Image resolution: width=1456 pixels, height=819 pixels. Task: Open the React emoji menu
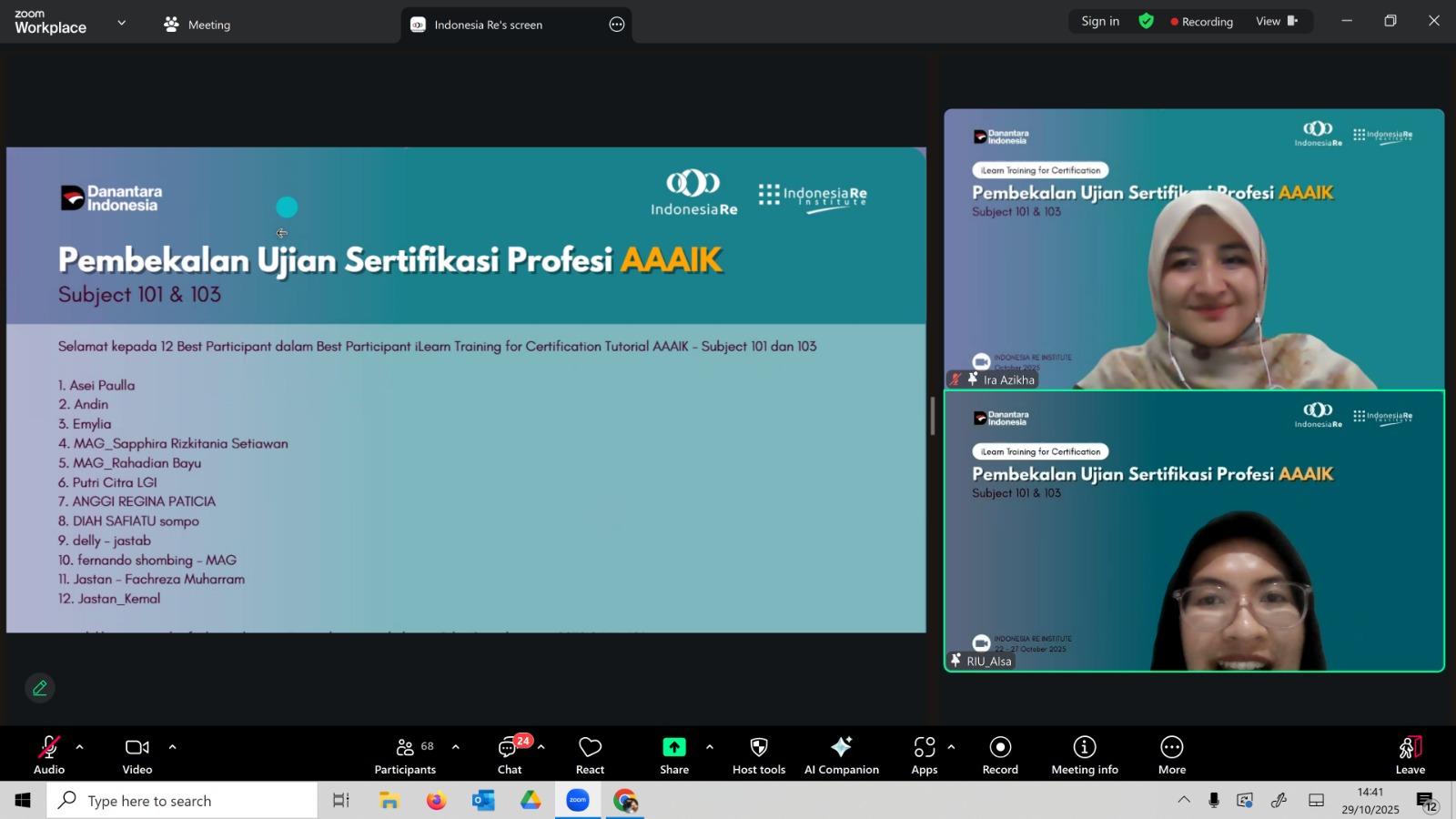tap(590, 755)
